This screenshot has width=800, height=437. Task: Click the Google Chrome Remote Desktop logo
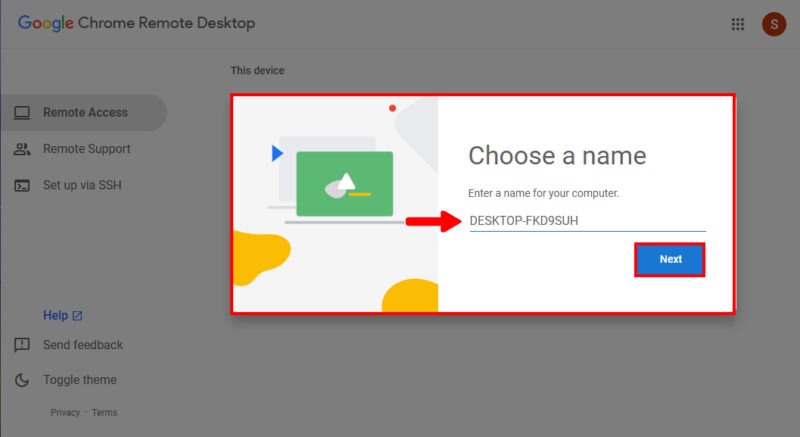(x=136, y=23)
